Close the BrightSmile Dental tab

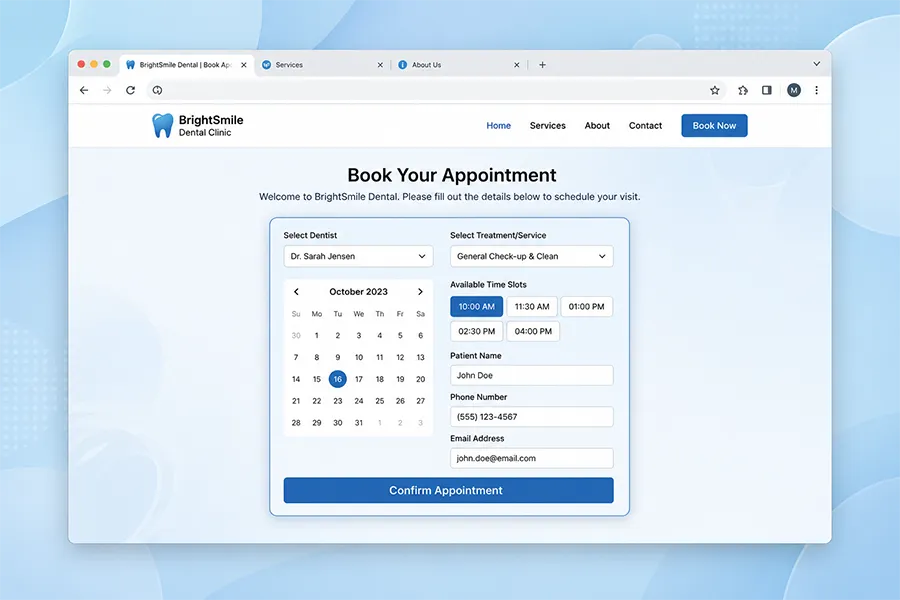pos(244,65)
